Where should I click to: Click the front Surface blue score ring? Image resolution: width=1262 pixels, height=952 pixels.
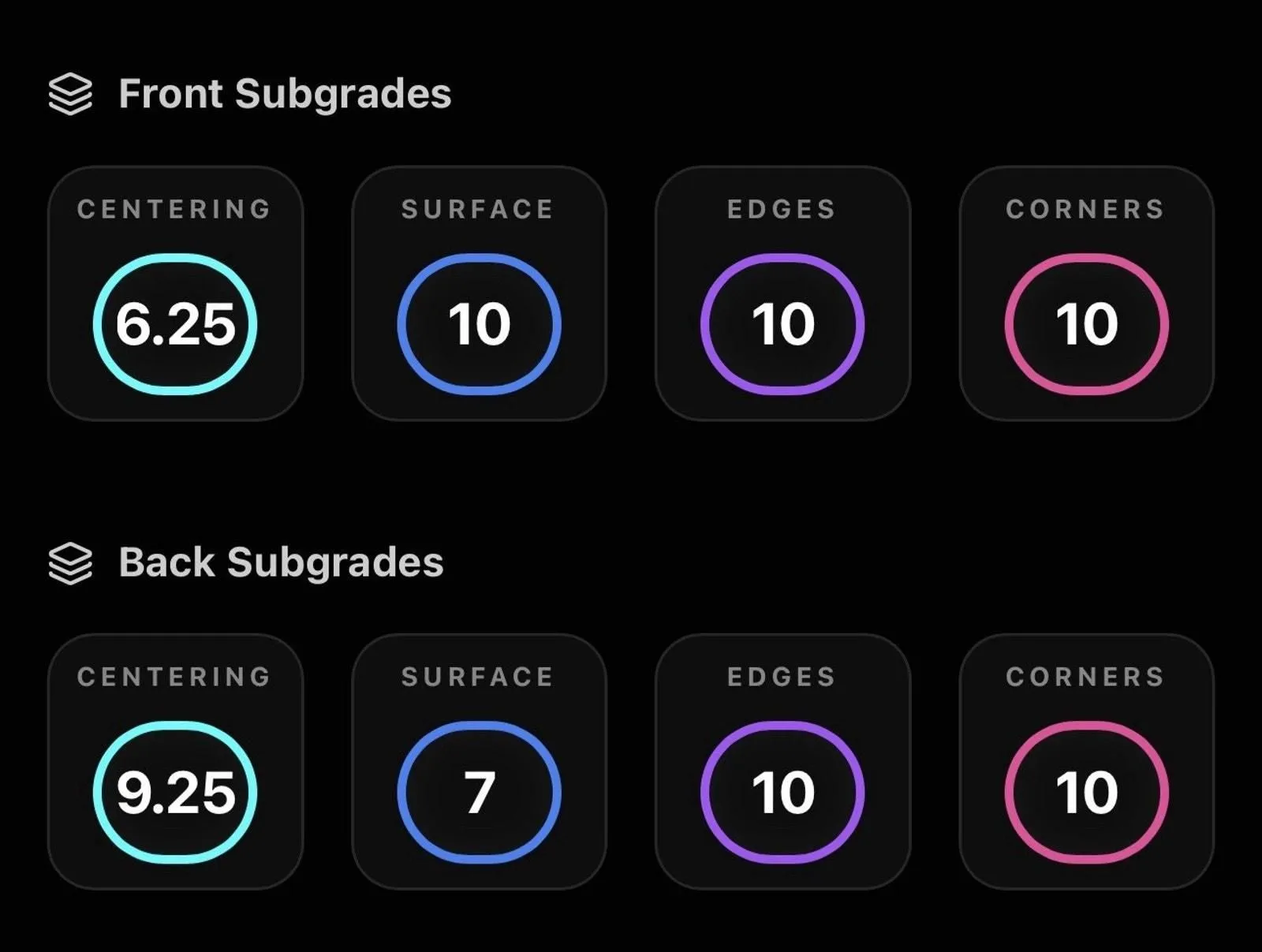[480, 324]
